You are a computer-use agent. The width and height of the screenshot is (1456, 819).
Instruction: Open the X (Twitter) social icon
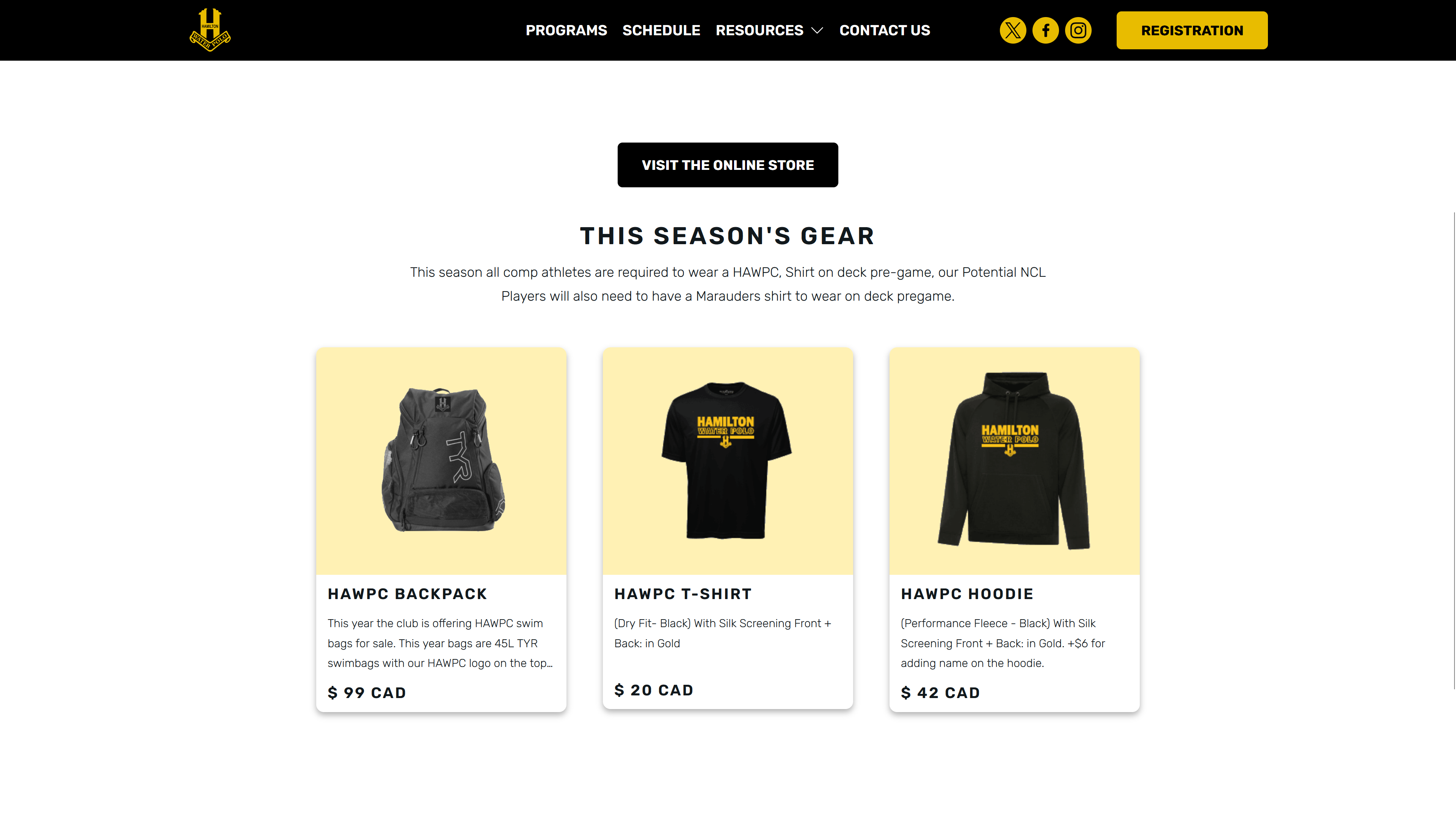point(1013,30)
